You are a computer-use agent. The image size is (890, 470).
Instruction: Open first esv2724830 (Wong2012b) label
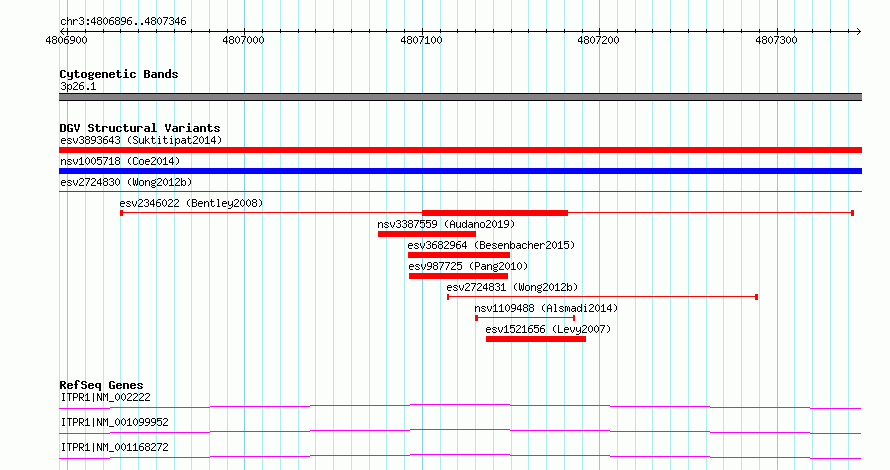coord(126,182)
